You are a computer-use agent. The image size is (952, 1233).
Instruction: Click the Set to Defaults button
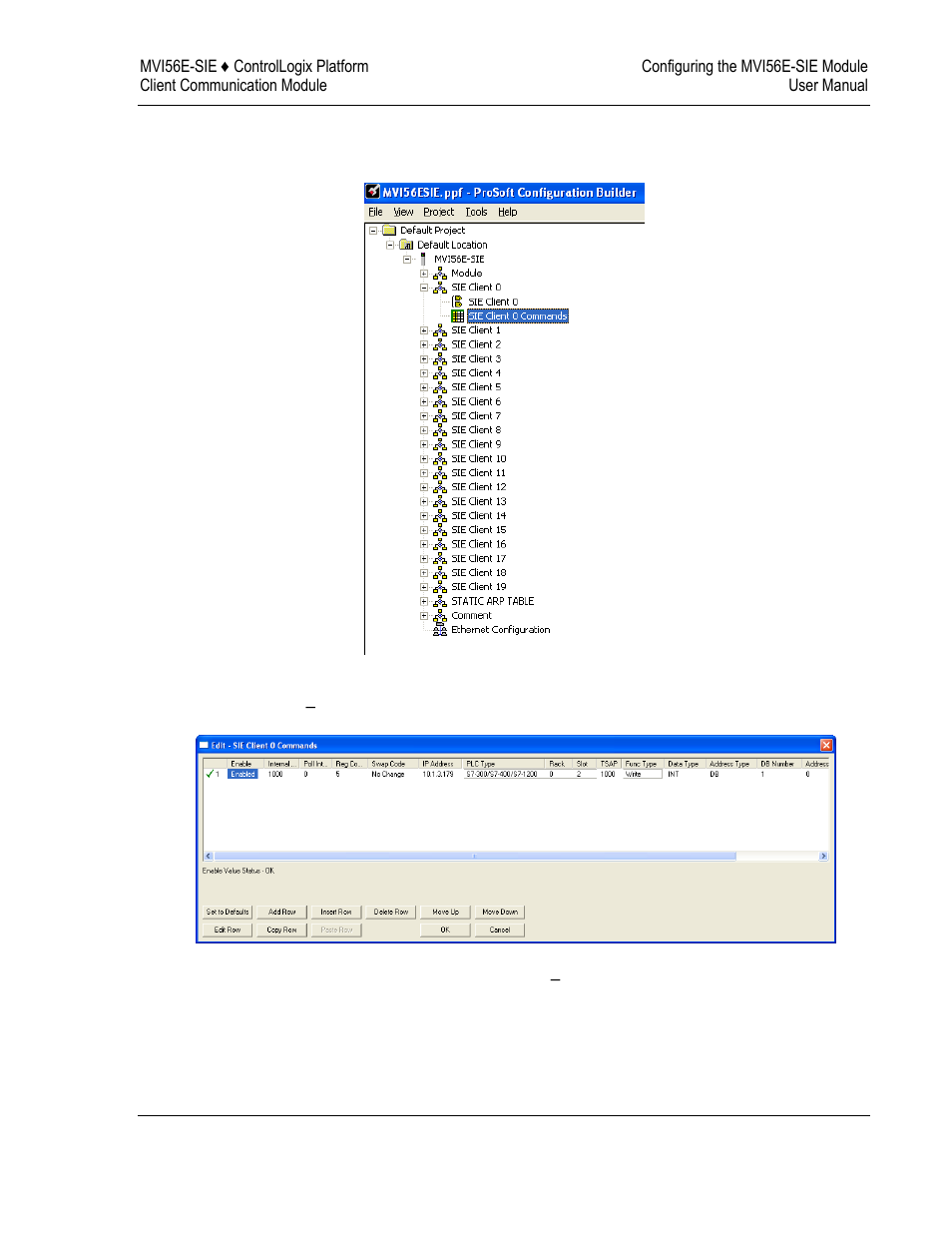(228, 913)
